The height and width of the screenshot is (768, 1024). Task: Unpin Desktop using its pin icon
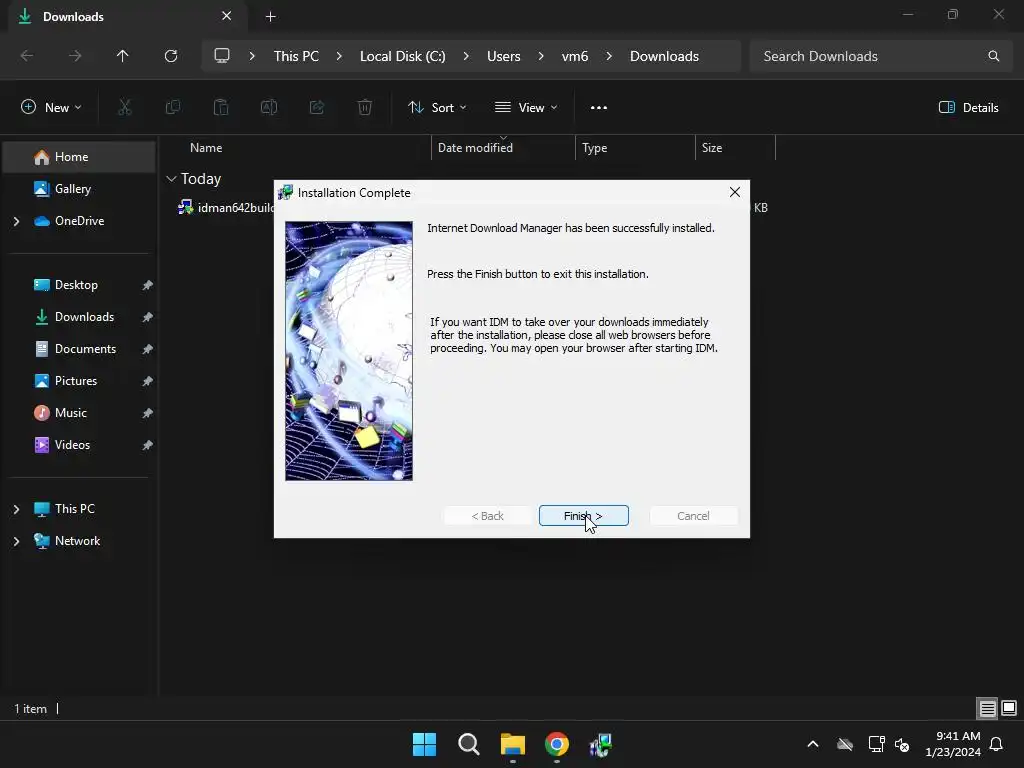point(148,285)
